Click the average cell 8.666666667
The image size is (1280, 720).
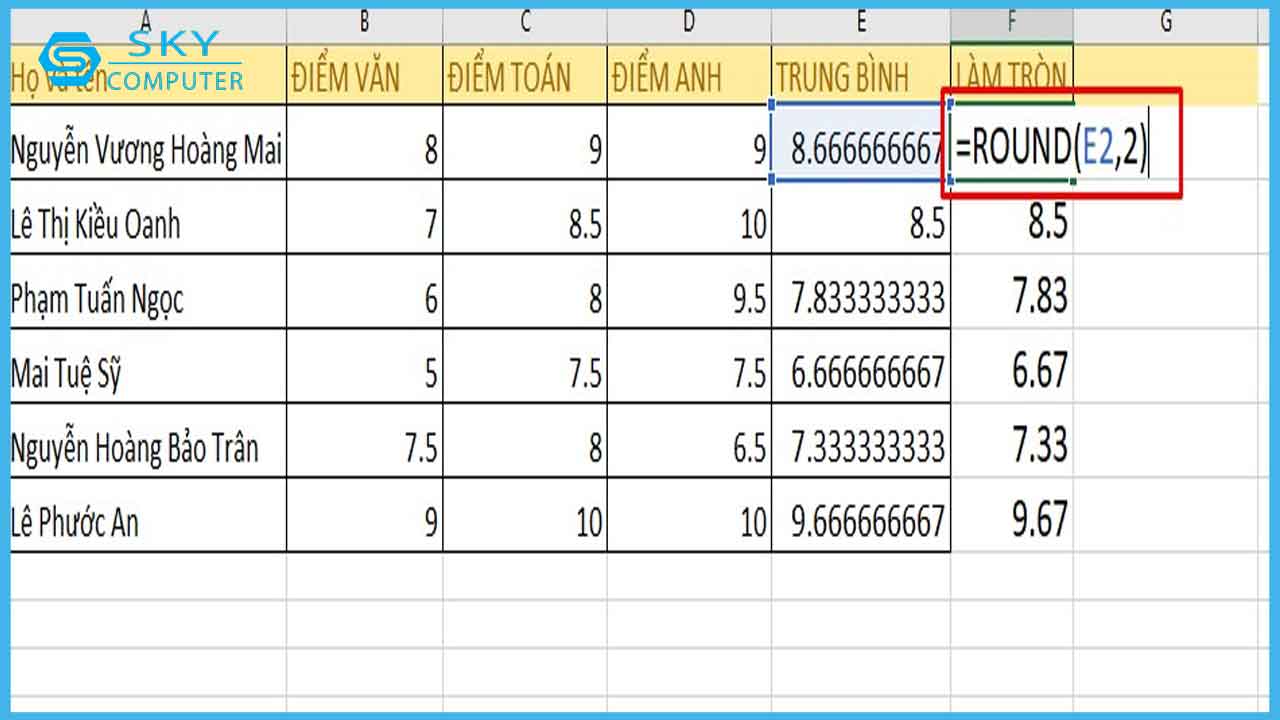coord(861,144)
